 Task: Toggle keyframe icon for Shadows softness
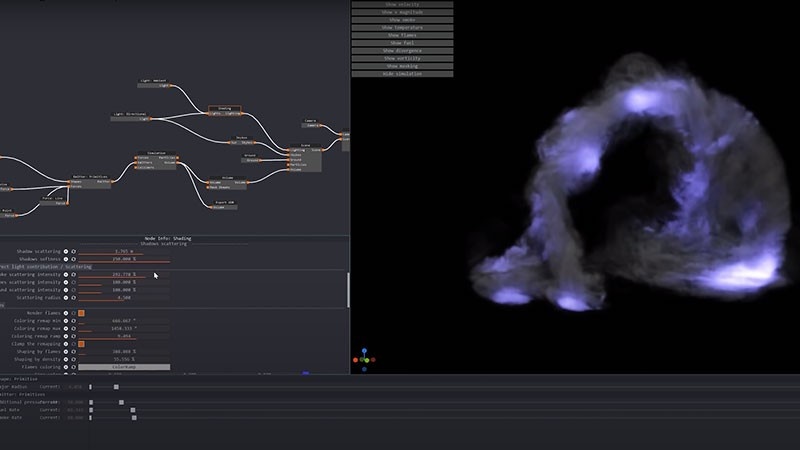click(x=66, y=259)
